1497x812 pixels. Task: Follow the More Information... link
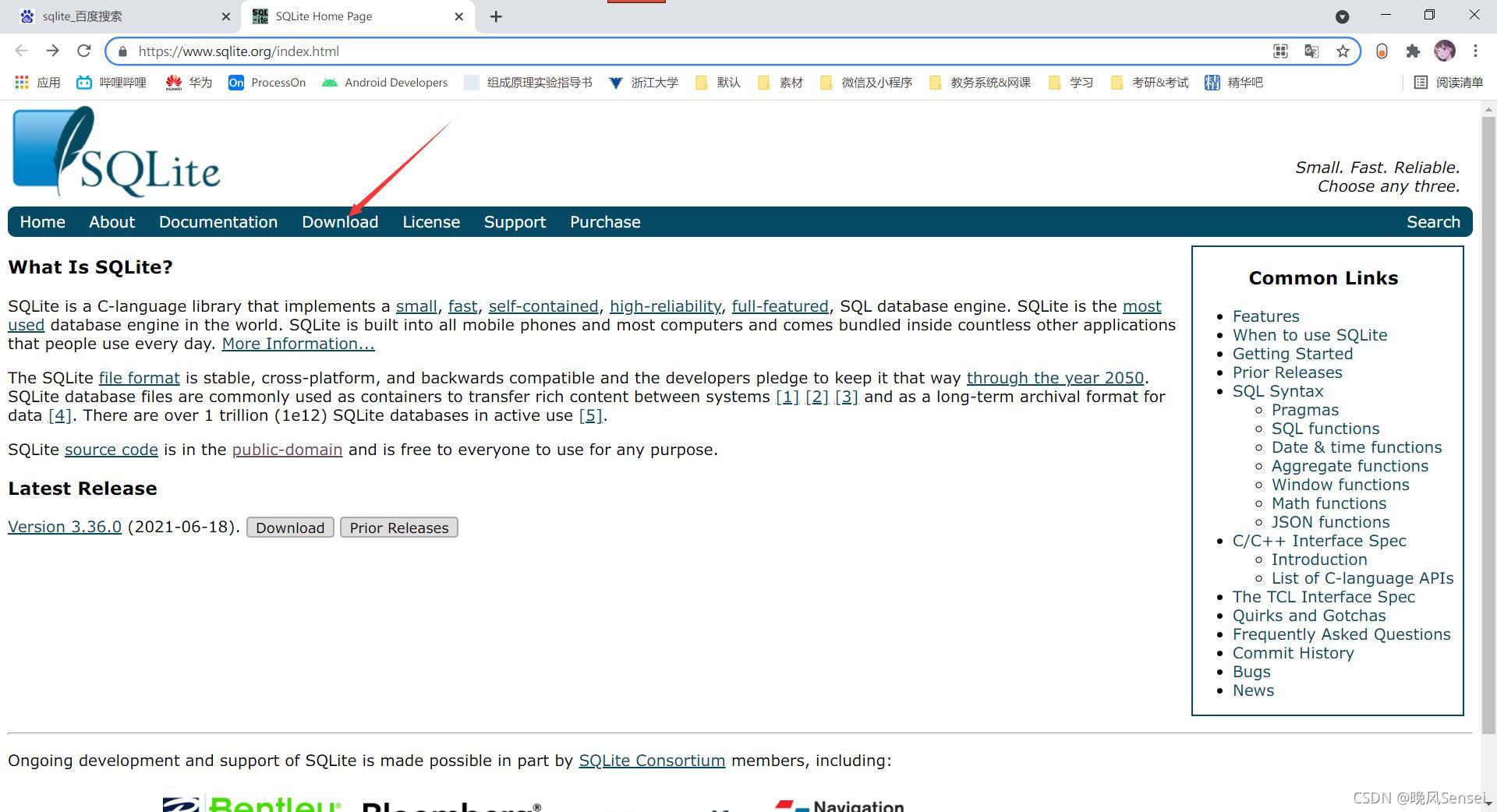click(x=298, y=344)
